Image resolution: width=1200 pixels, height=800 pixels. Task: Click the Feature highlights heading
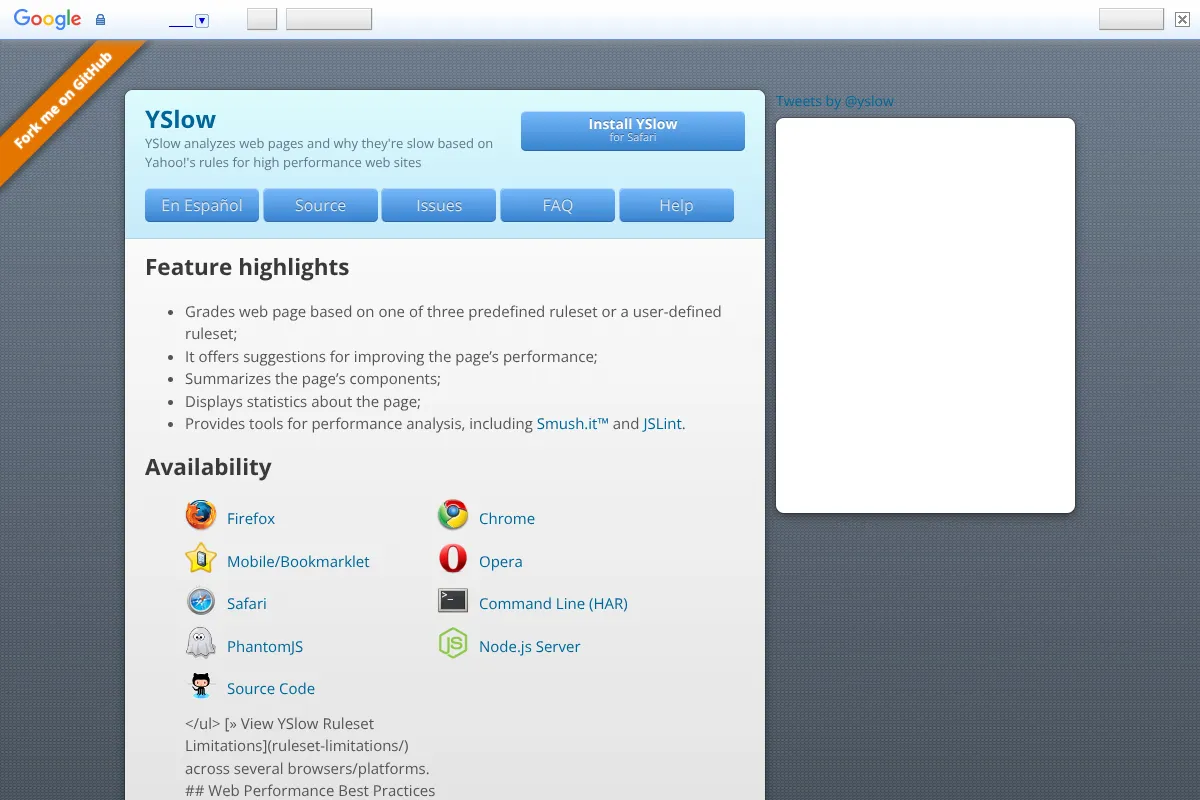pyautogui.click(x=247, y=267)
